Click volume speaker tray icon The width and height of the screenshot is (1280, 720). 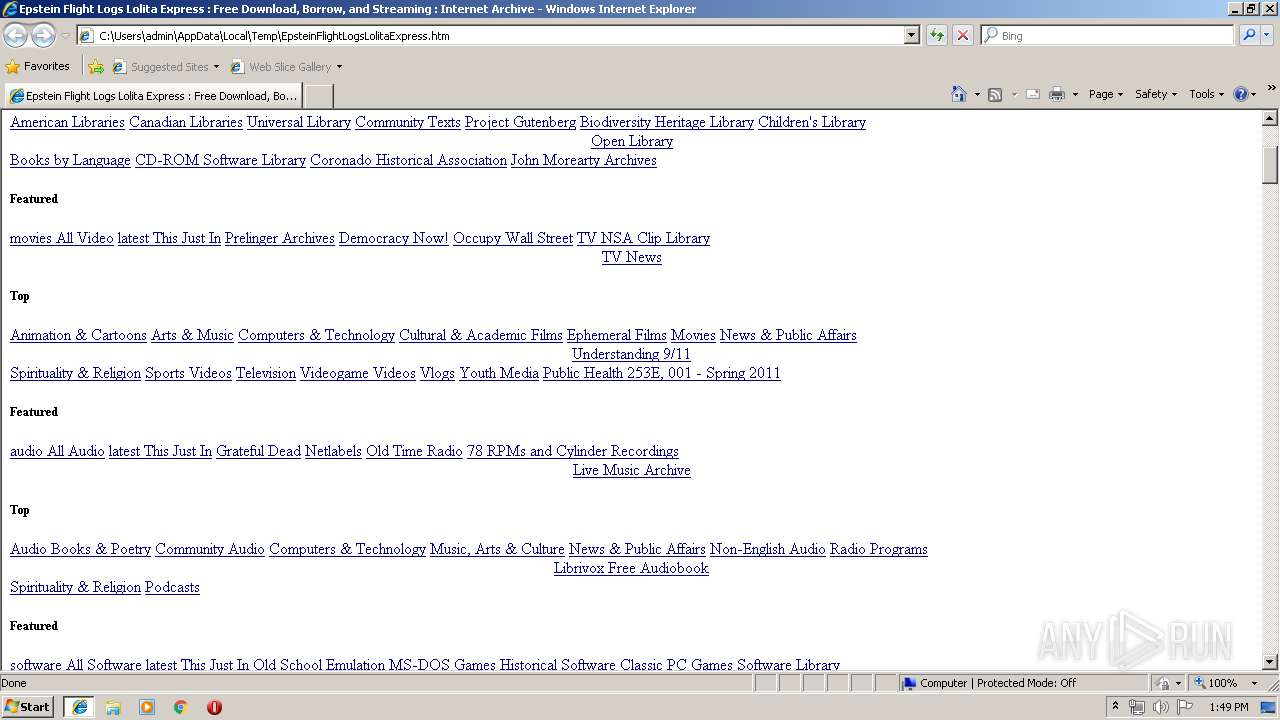click(x=1160, y=707)
